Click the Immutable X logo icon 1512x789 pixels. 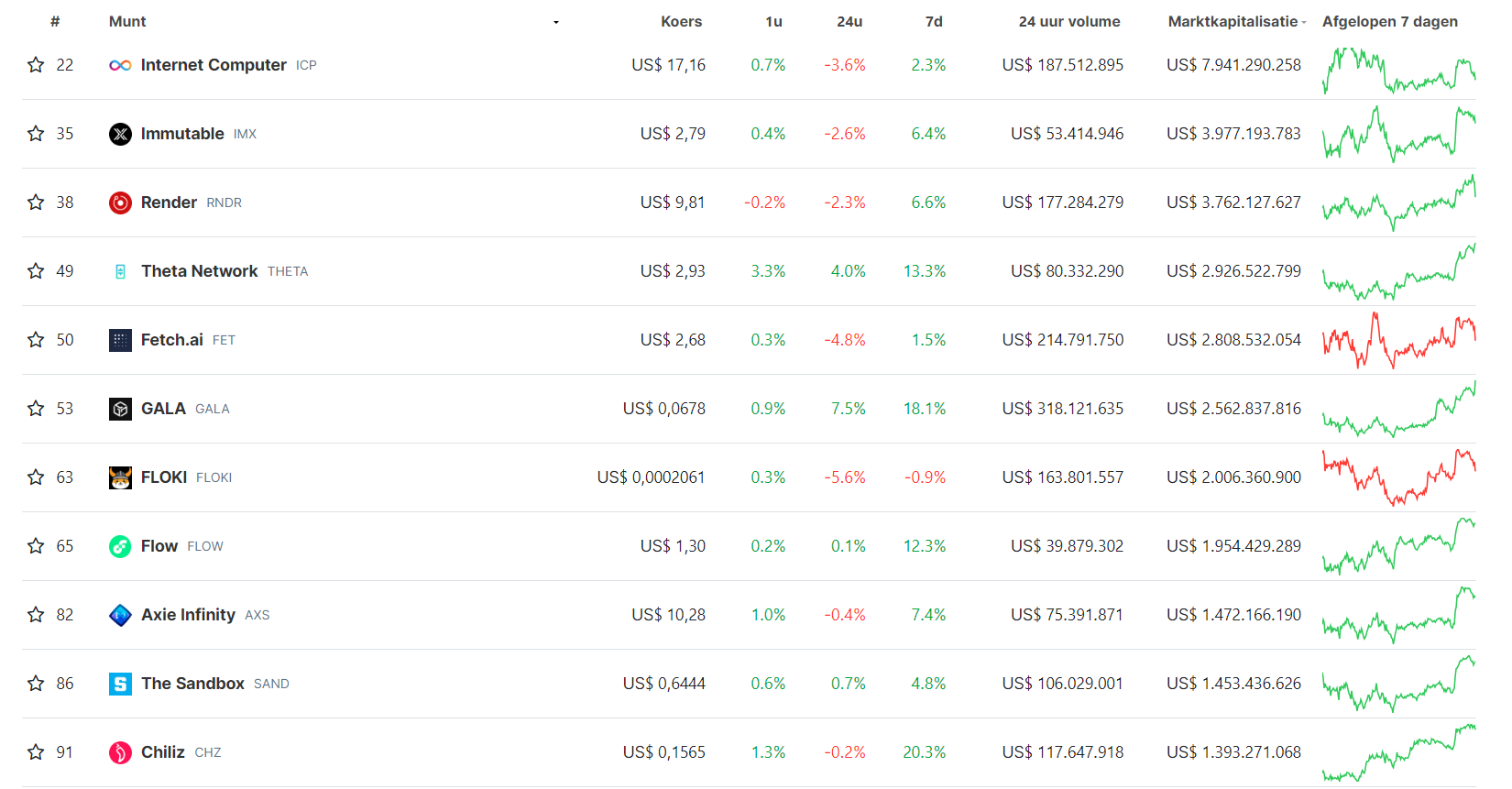click(120, 134)
